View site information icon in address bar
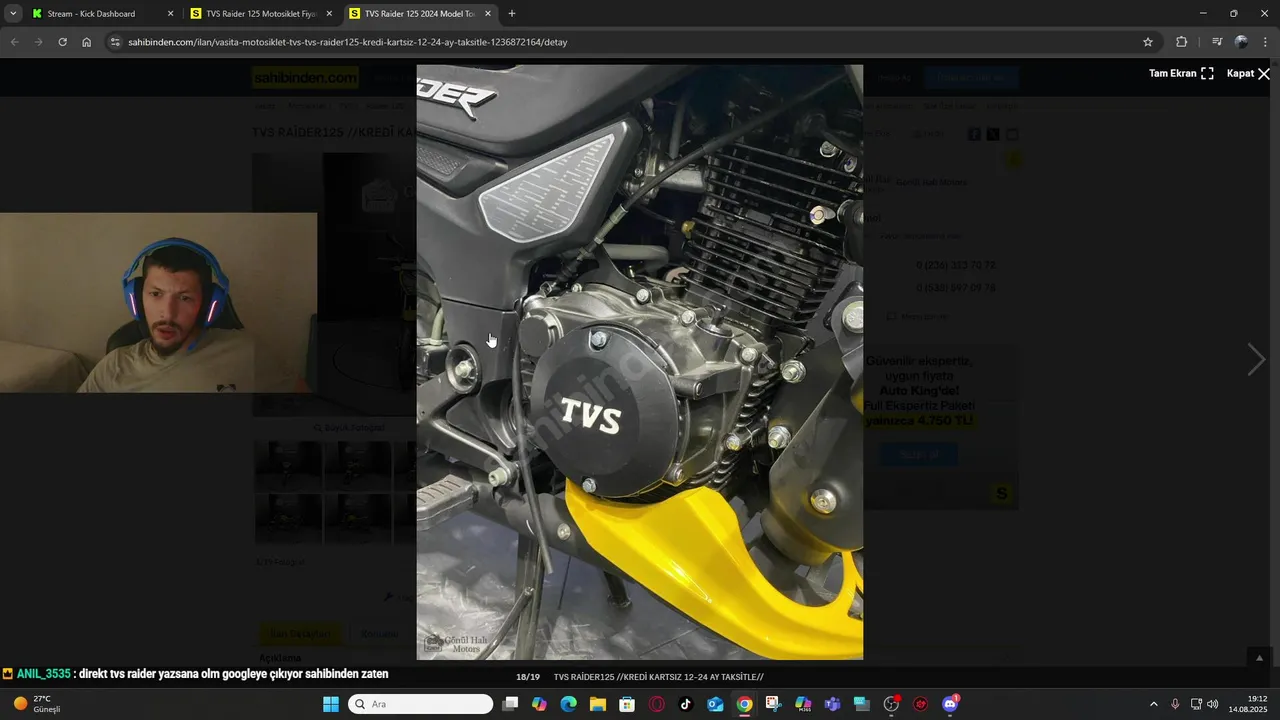The width and height of the screenshot is (1280, 720). [115, 42]
